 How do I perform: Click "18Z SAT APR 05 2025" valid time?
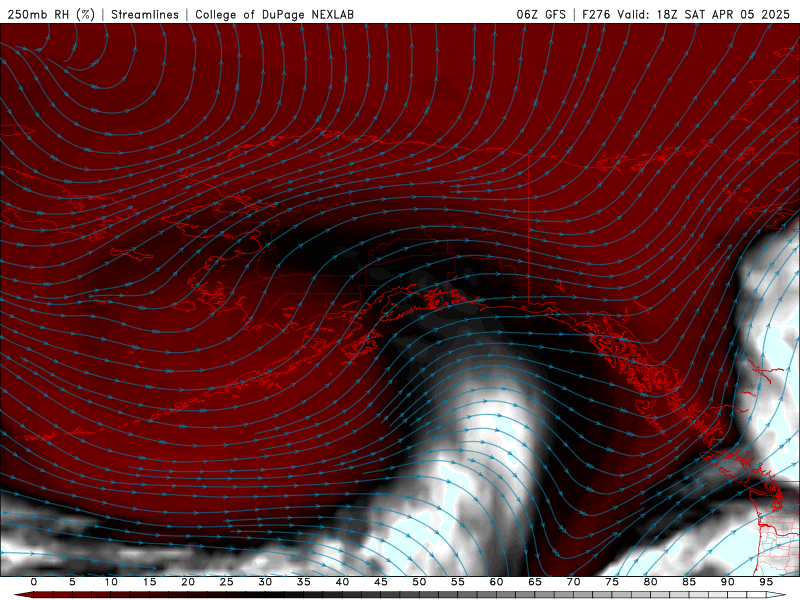tap(723, 14)
